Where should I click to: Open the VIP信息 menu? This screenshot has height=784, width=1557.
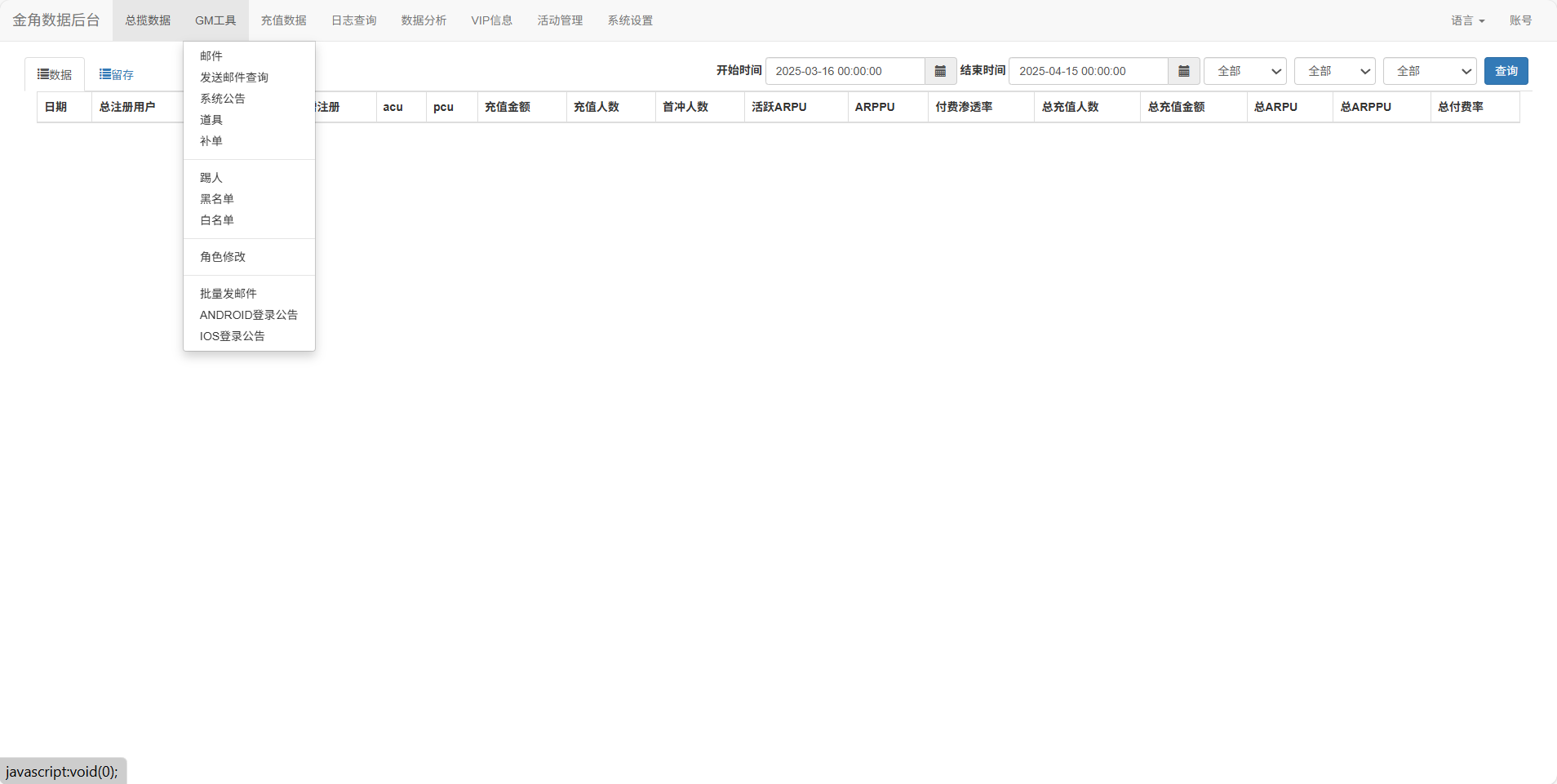click(x=491, y=20)
